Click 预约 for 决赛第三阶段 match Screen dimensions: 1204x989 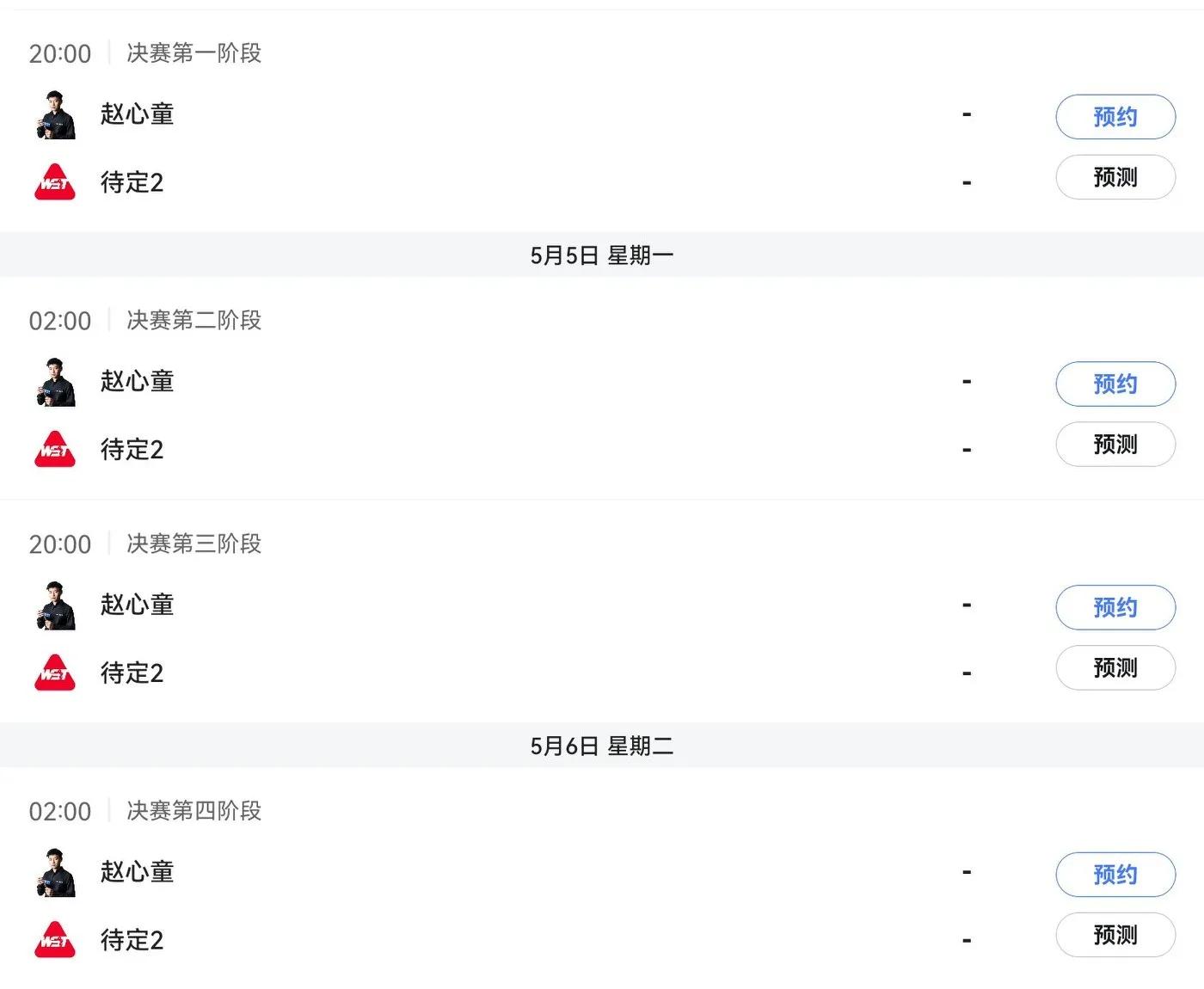(x=1115, y=608)
